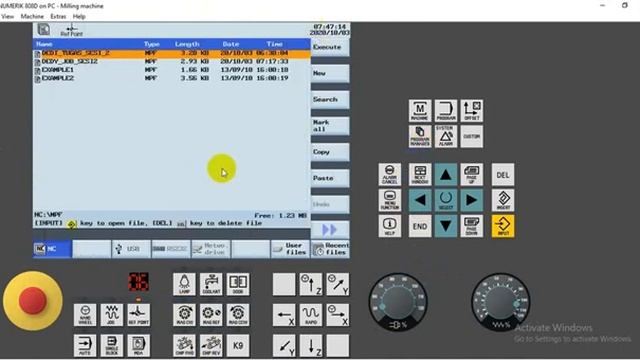Select the EXAMPLE1 program row
640x360 pixels.
tap(171, 70)
